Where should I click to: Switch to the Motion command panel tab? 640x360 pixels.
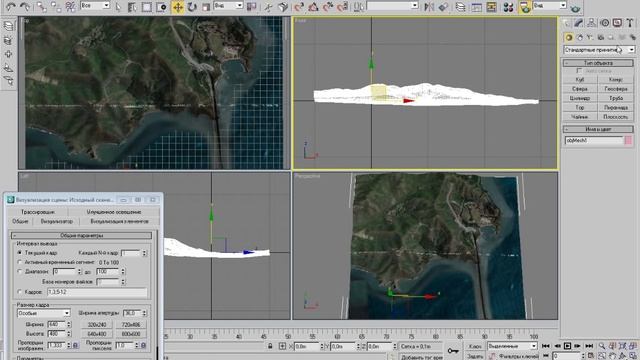[x=604, y=23]
